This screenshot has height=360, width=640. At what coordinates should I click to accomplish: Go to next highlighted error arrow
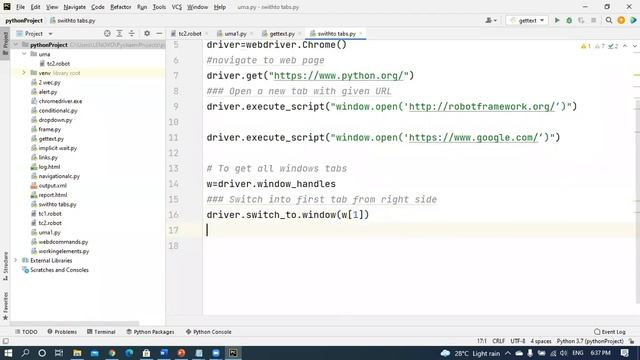coord(634,46)
